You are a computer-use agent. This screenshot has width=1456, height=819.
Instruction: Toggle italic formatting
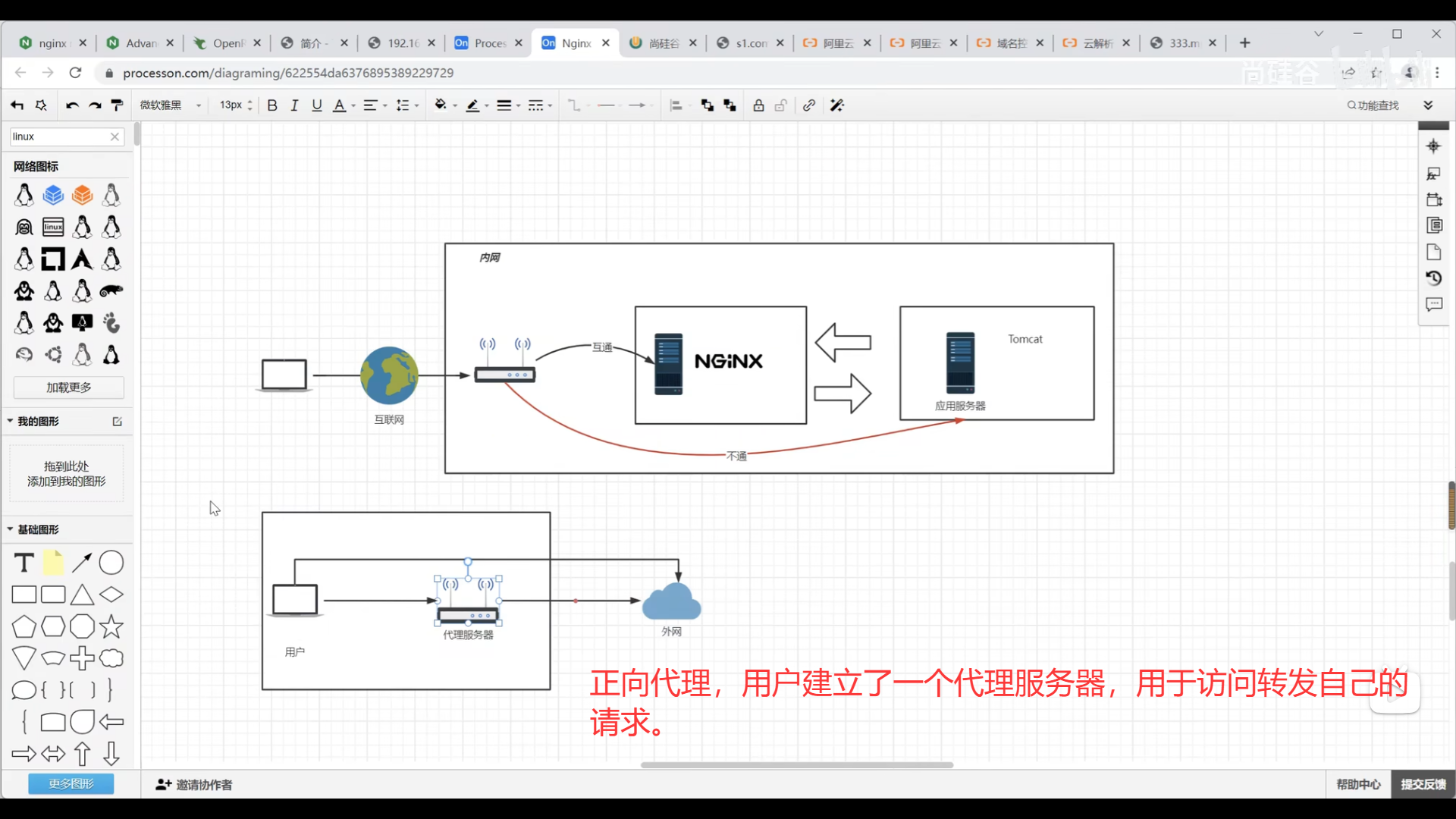pos(294,105)
